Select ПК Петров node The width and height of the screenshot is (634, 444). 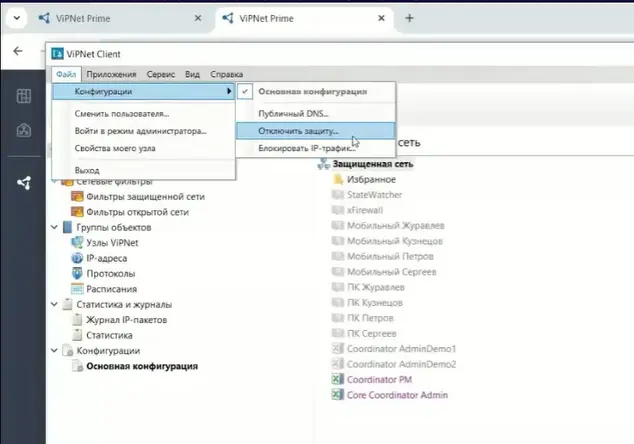(370, 318)
